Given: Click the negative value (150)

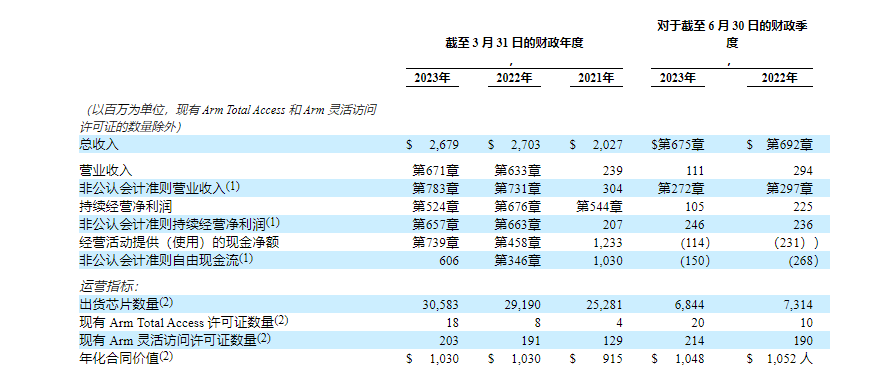Looking at the screenshot, I should click(695, 261).
